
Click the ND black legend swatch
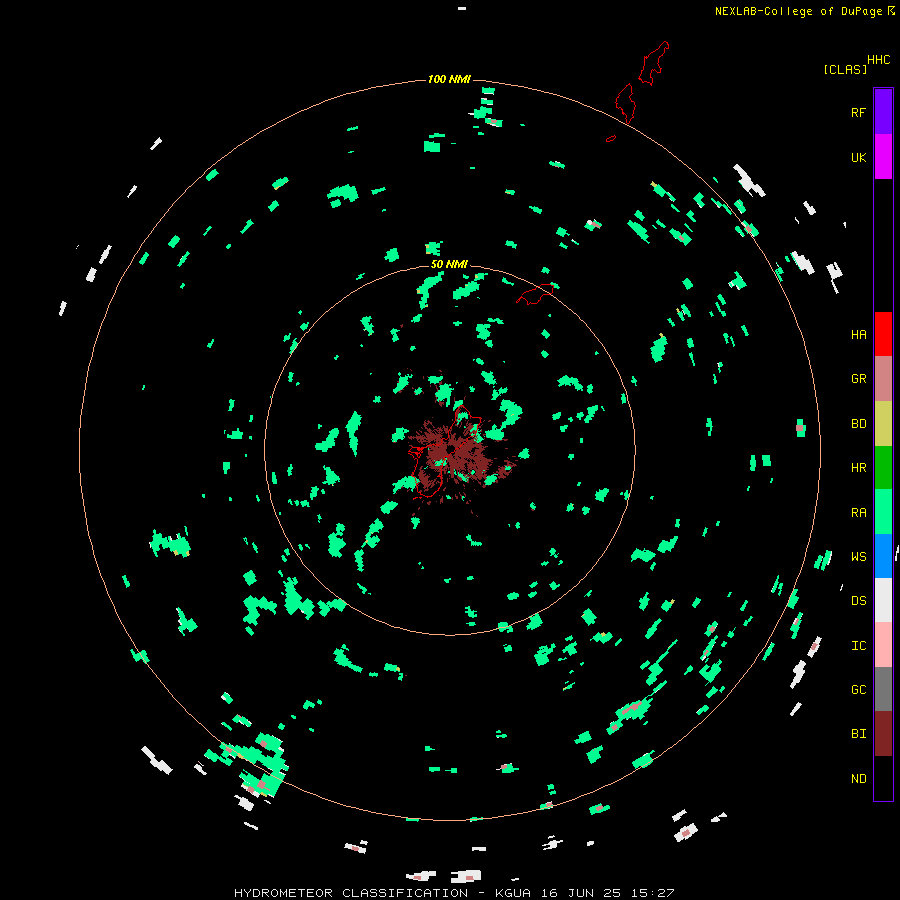[883, 778]
